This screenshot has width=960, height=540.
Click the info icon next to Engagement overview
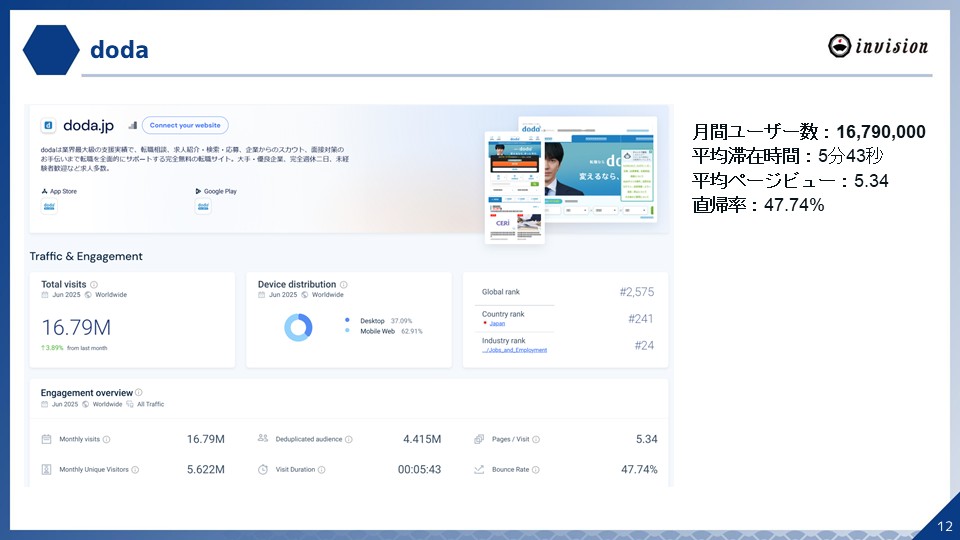138,392
